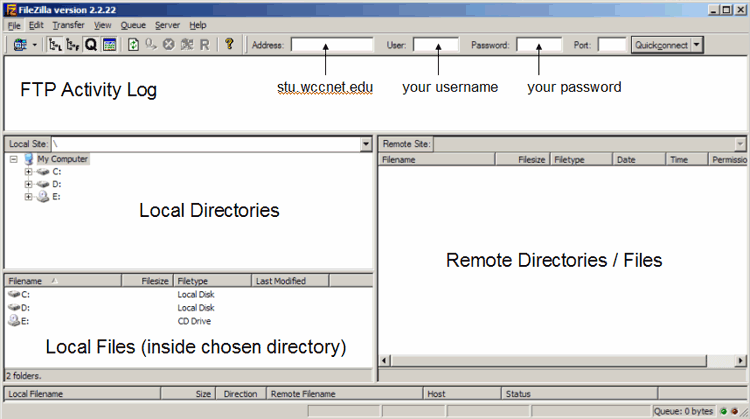Click the Help question mark icon
The height and width of the screenshot is (419, 750).
[x=229, y=44]
